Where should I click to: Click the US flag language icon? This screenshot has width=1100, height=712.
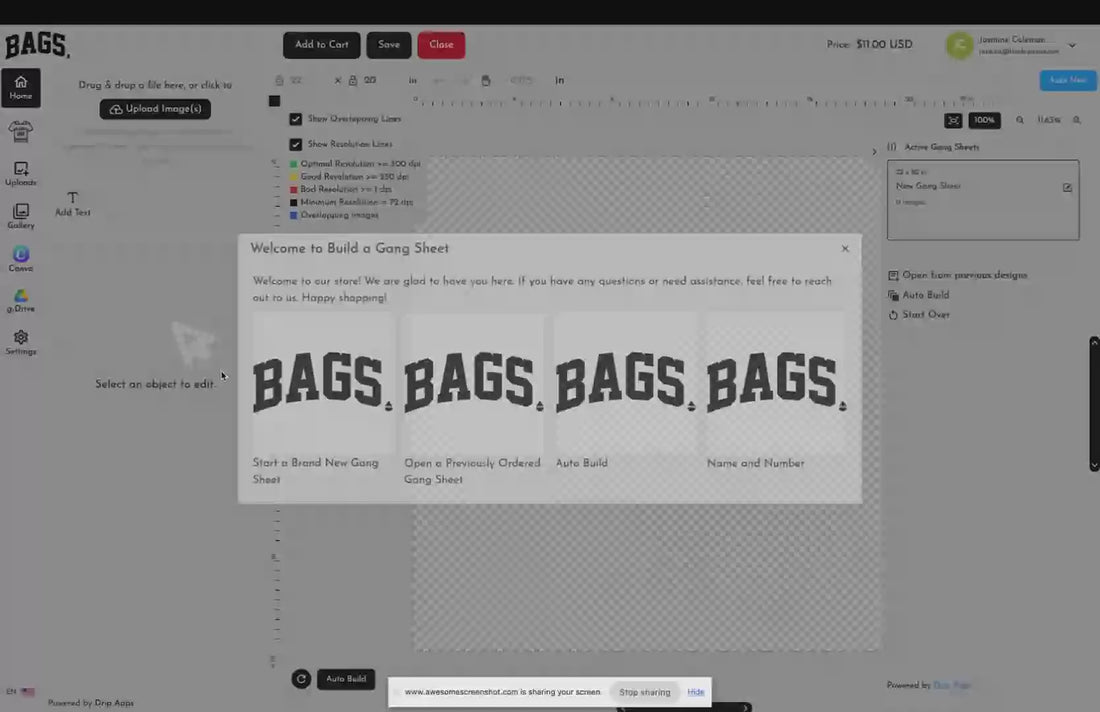pyautogui.click(x=27, y=692)
